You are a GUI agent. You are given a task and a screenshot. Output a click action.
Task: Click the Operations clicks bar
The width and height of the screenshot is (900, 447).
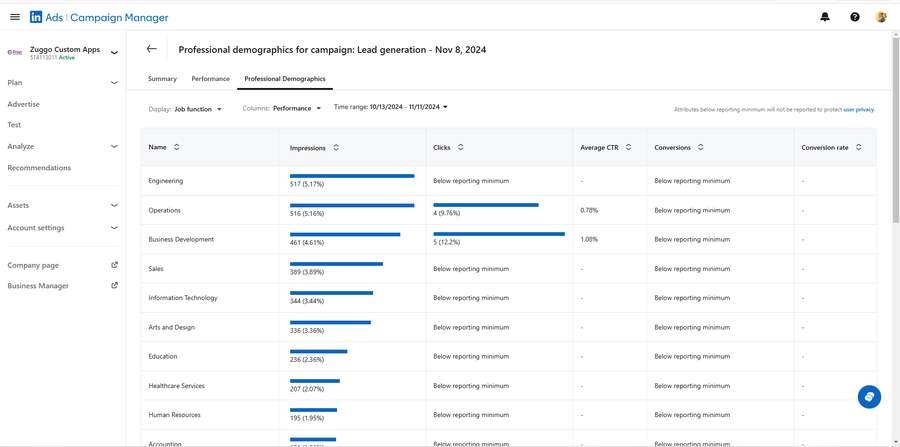(x=486, y=204)
